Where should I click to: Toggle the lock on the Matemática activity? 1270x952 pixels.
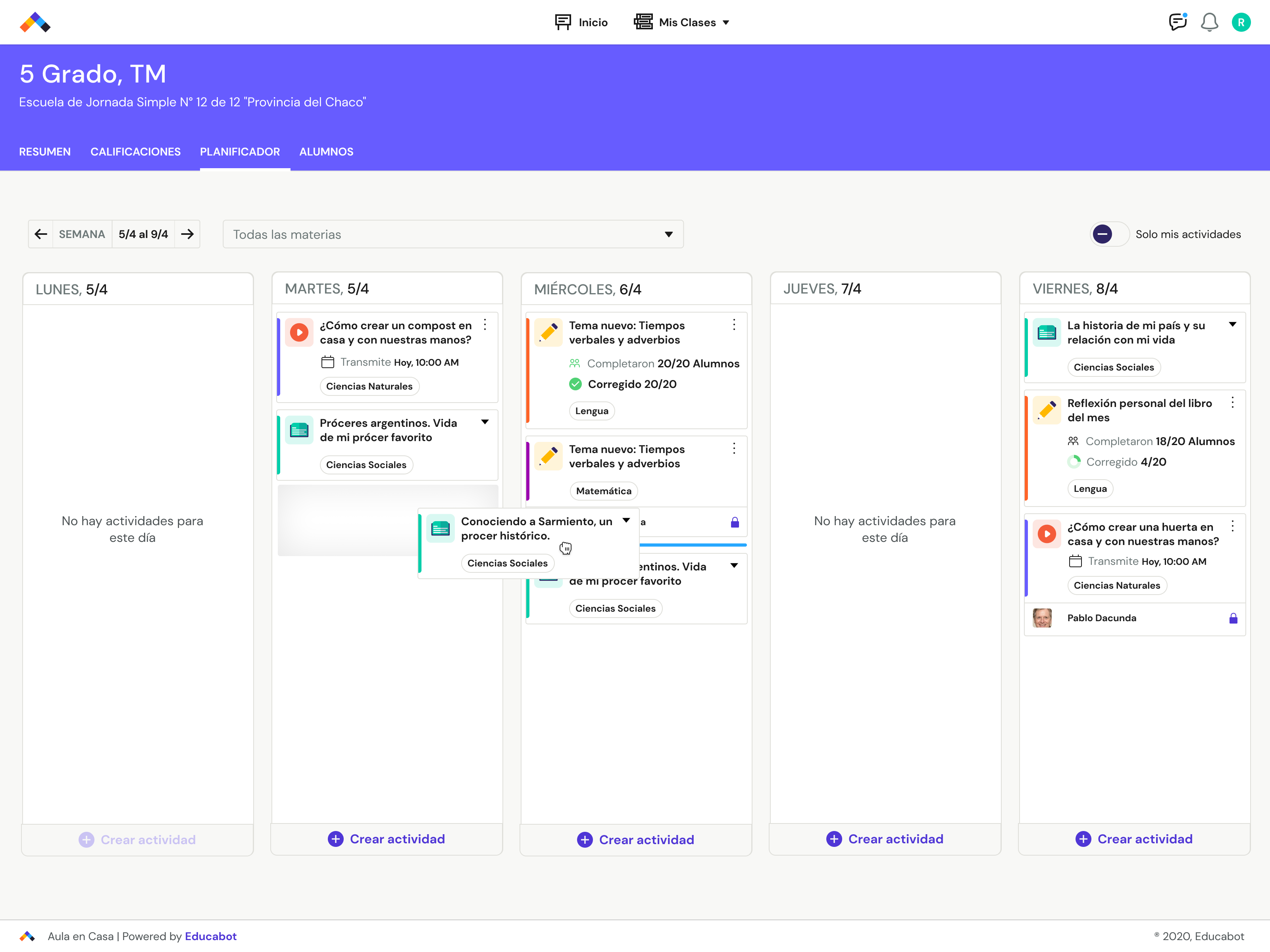tap(735, 522)
